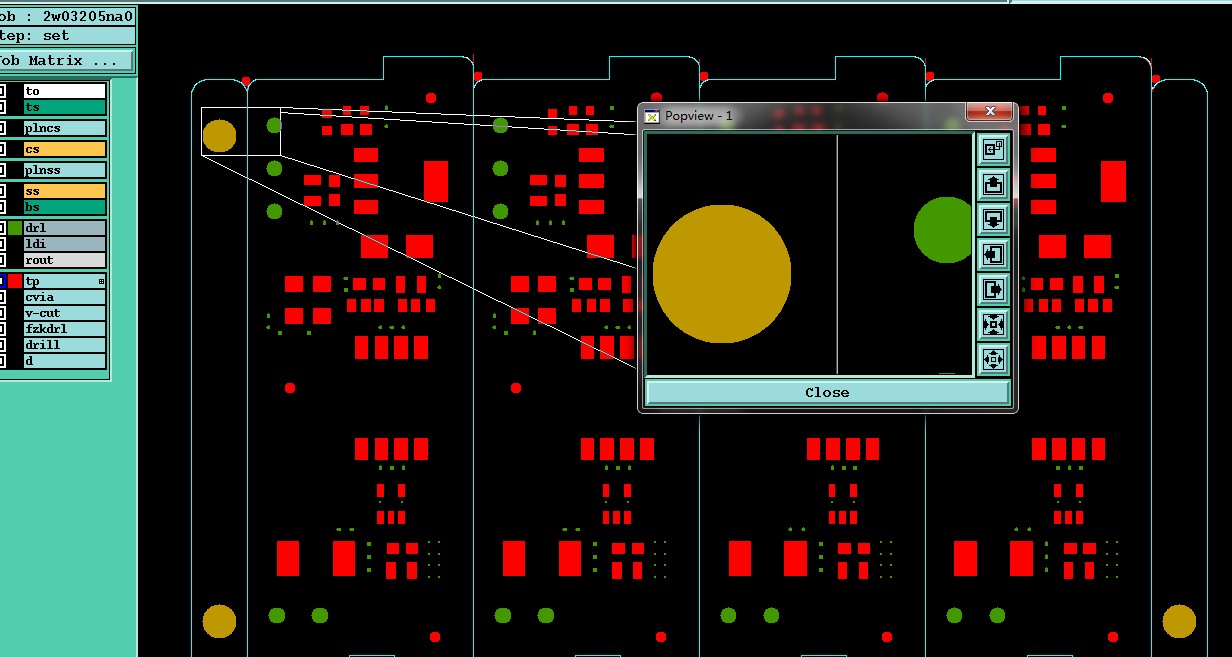Select the 'bs' layer row

coord(64,207)
